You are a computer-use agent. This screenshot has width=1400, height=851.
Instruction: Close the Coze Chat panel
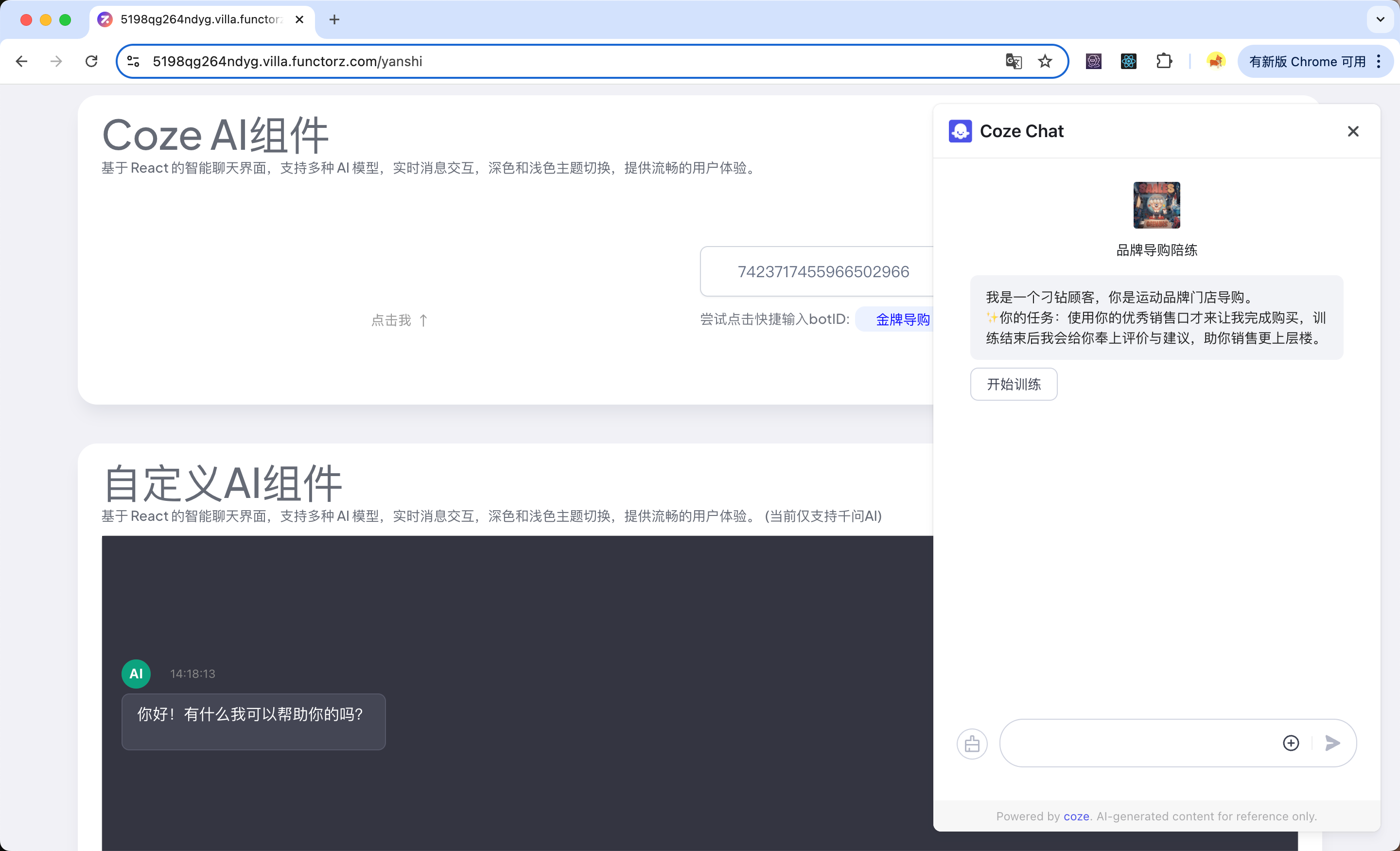[1353, 131]
